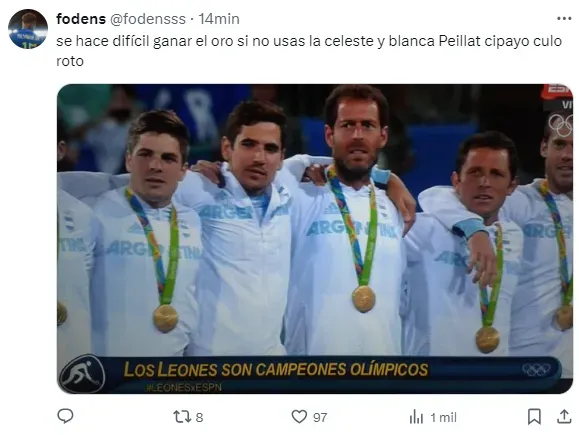Open the 14min timestamp link
Image resolution: width=579 pixels, height=435 pixels.
tap(219, 19)
